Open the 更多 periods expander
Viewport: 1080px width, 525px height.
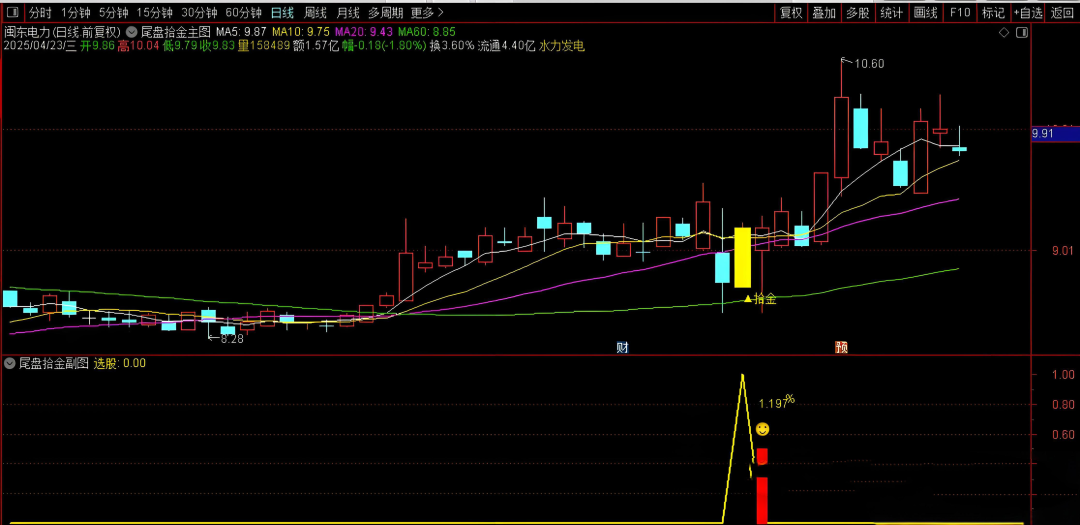tap(427, 13)
